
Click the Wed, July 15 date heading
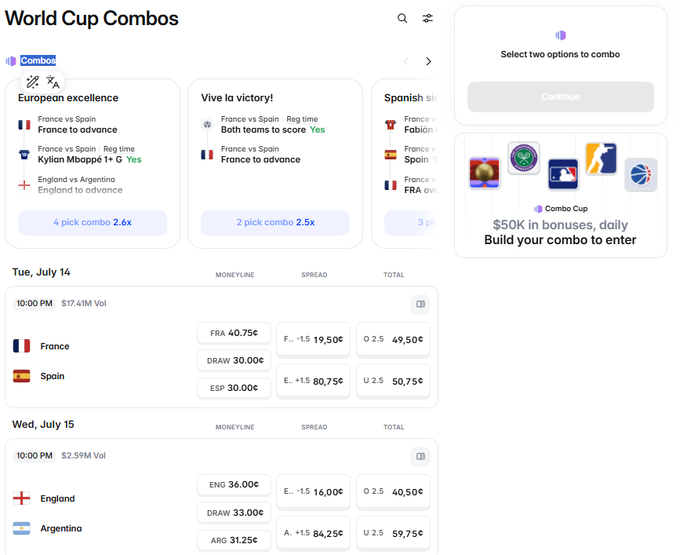pos(43,424)
